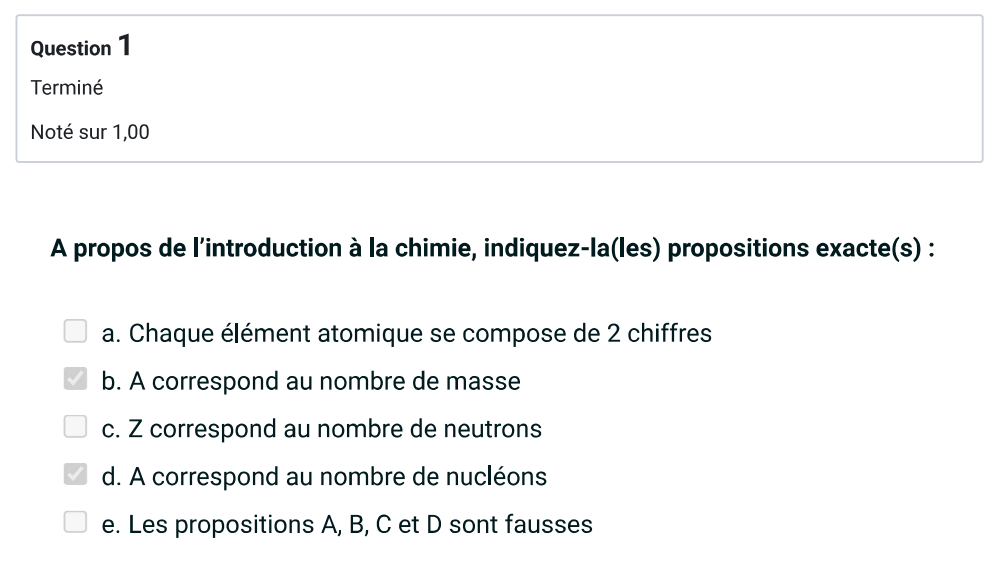Click the word 'neutrons' in option c

[495, 429]
